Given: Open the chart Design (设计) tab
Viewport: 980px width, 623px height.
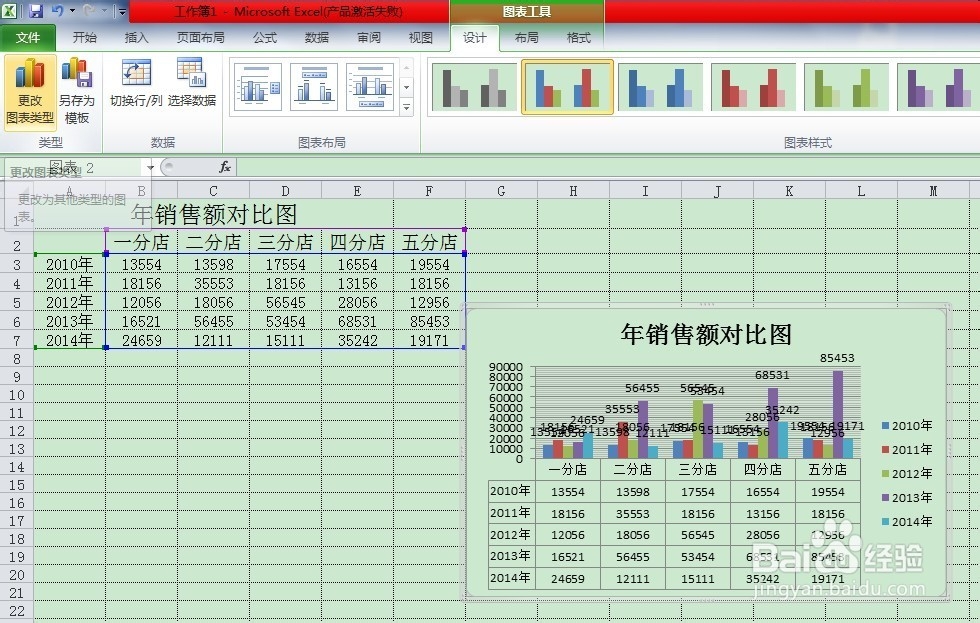Looking at the screenshot, I should pyautogui.click(x=474, y=37).
